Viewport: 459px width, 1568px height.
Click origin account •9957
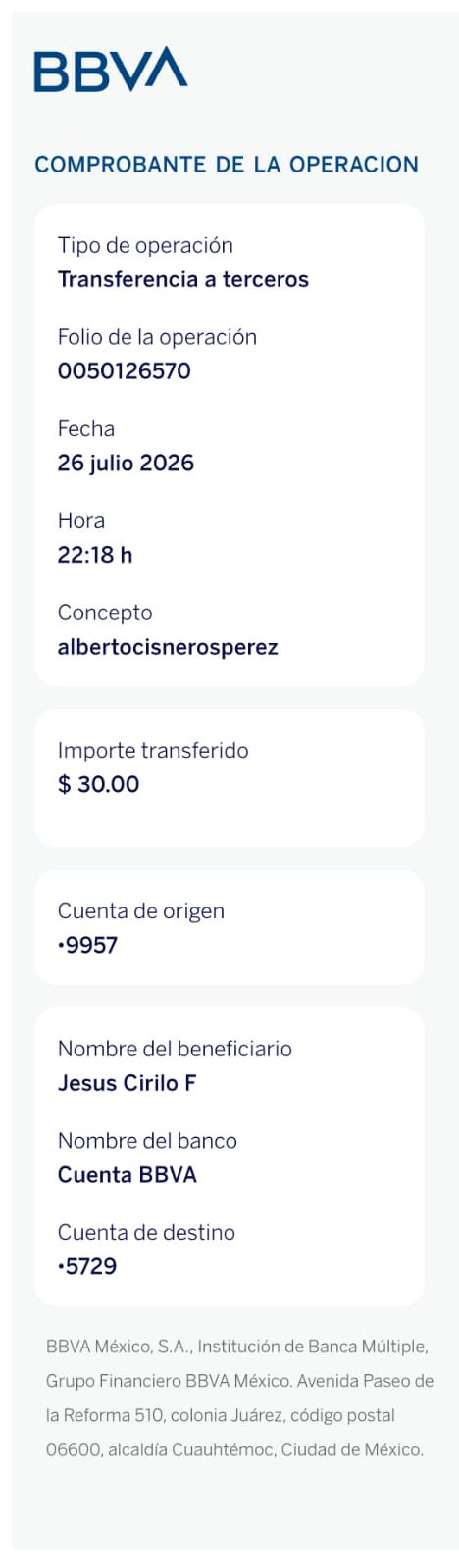point(87,946)
